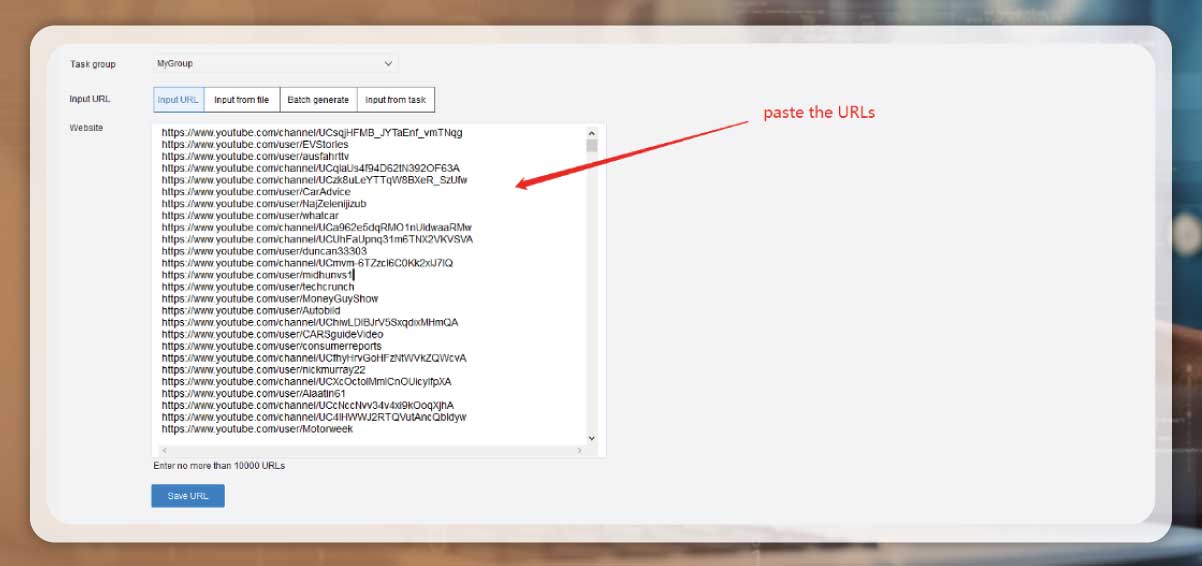Click the URL line ending in user/EVStories
1202x566 pixels.
(x=255, y=144)
